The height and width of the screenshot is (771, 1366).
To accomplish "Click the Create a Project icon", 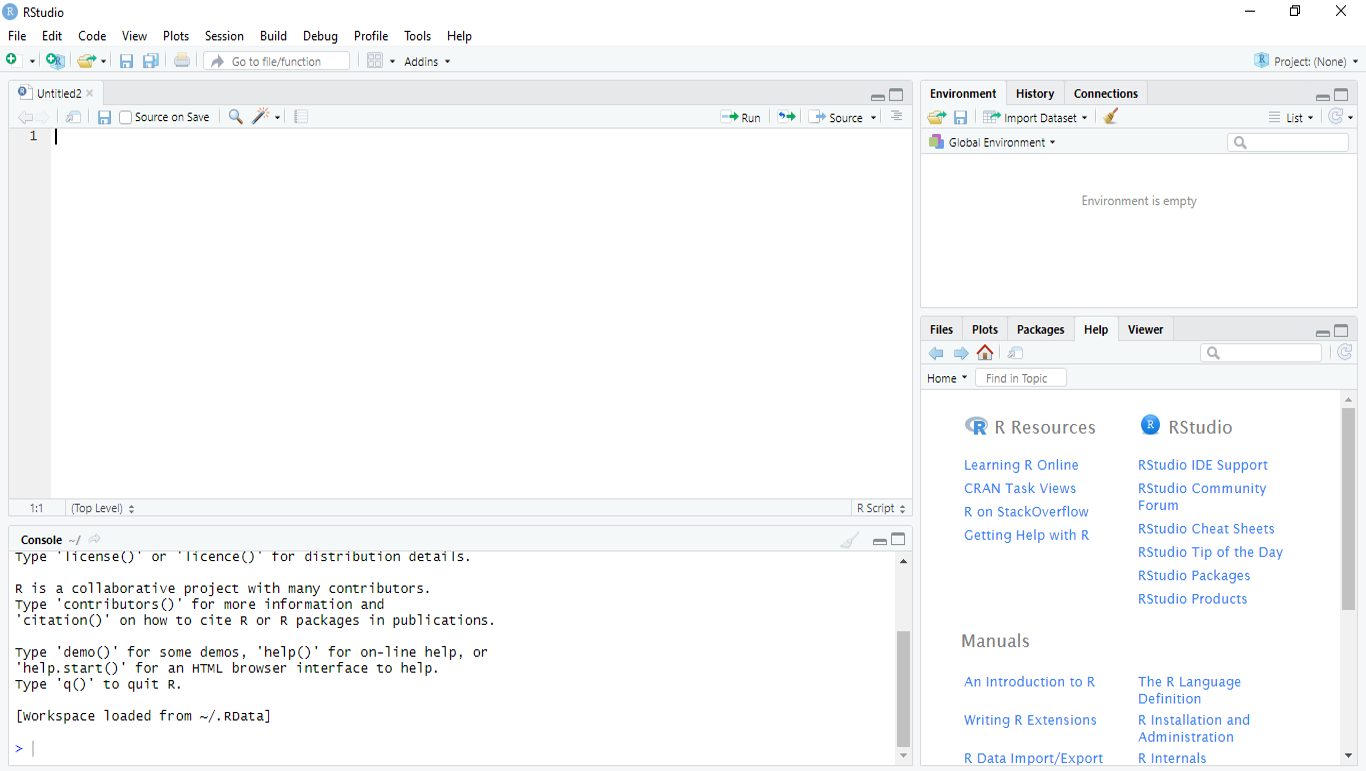I will click(55, 61).
